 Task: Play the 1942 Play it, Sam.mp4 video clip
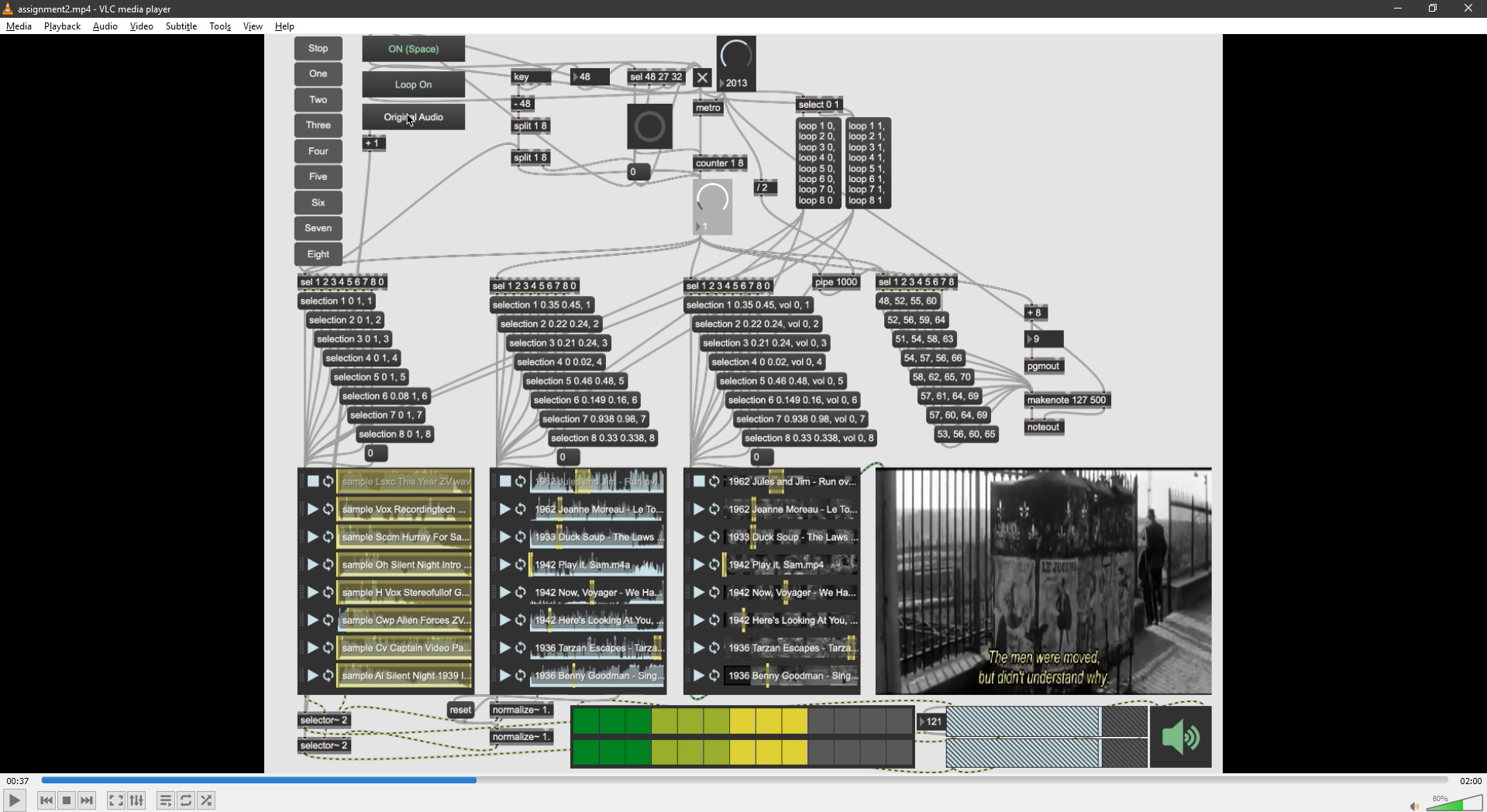pyautogui.click(x=698, y=565)
